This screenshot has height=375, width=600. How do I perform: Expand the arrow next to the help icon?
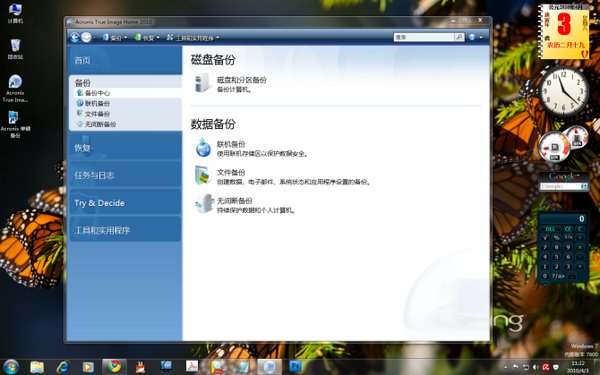point(481,38)
